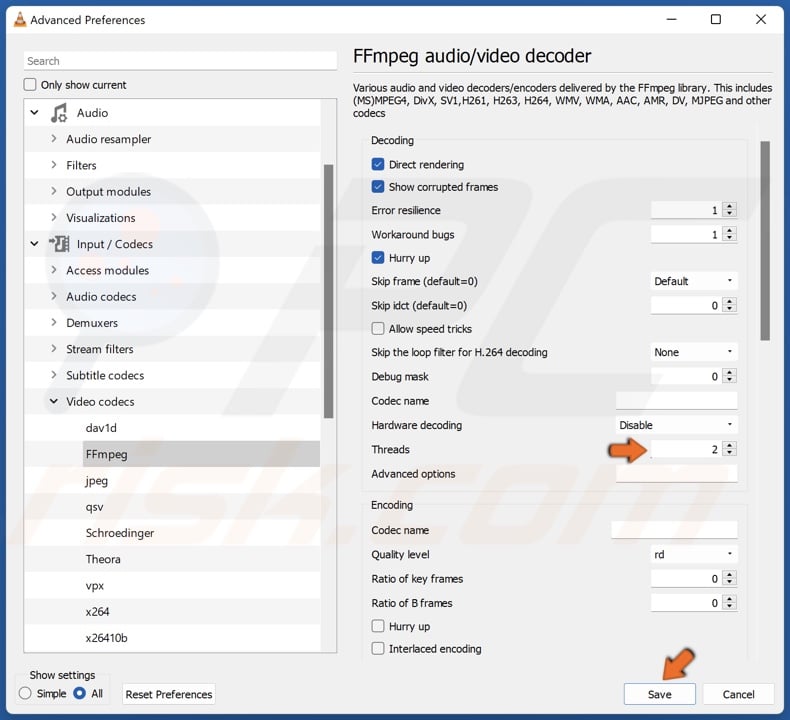
Task: Select vpx codec item
Action: (95, 585)
